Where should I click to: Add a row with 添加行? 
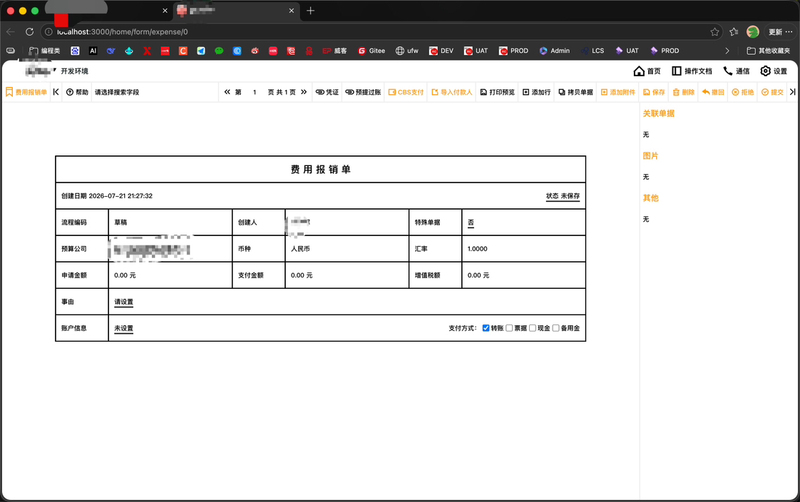click(x=537, y=92)
